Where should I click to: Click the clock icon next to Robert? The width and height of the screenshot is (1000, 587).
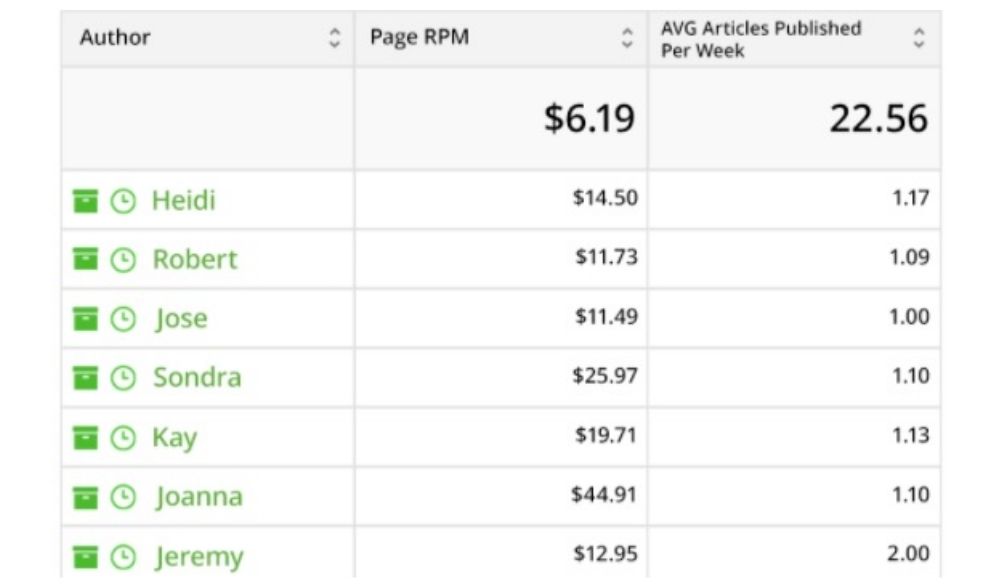(122, 260)
